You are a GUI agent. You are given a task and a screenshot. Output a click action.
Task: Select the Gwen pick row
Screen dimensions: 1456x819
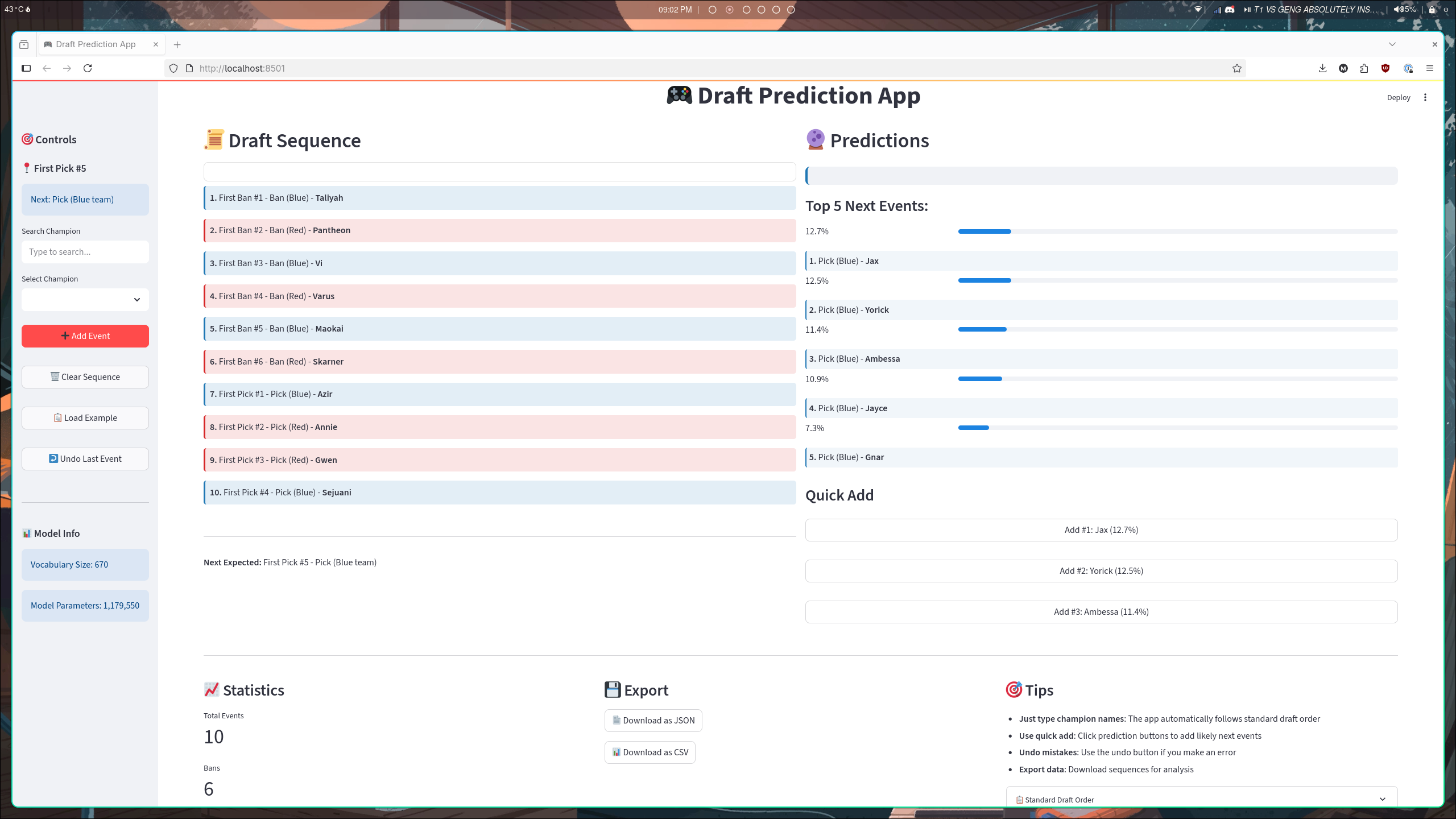[499, 460]
